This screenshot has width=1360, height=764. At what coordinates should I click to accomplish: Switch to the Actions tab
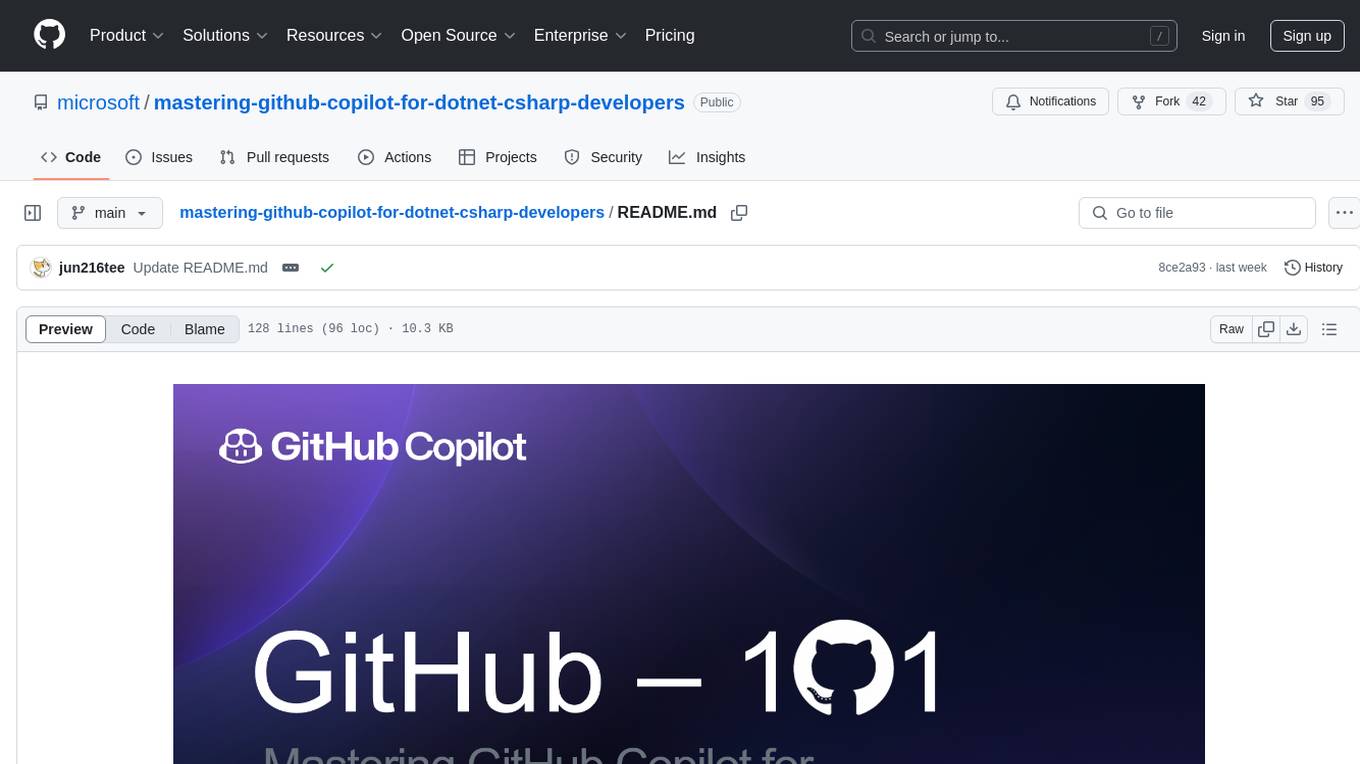click(395, 157)
